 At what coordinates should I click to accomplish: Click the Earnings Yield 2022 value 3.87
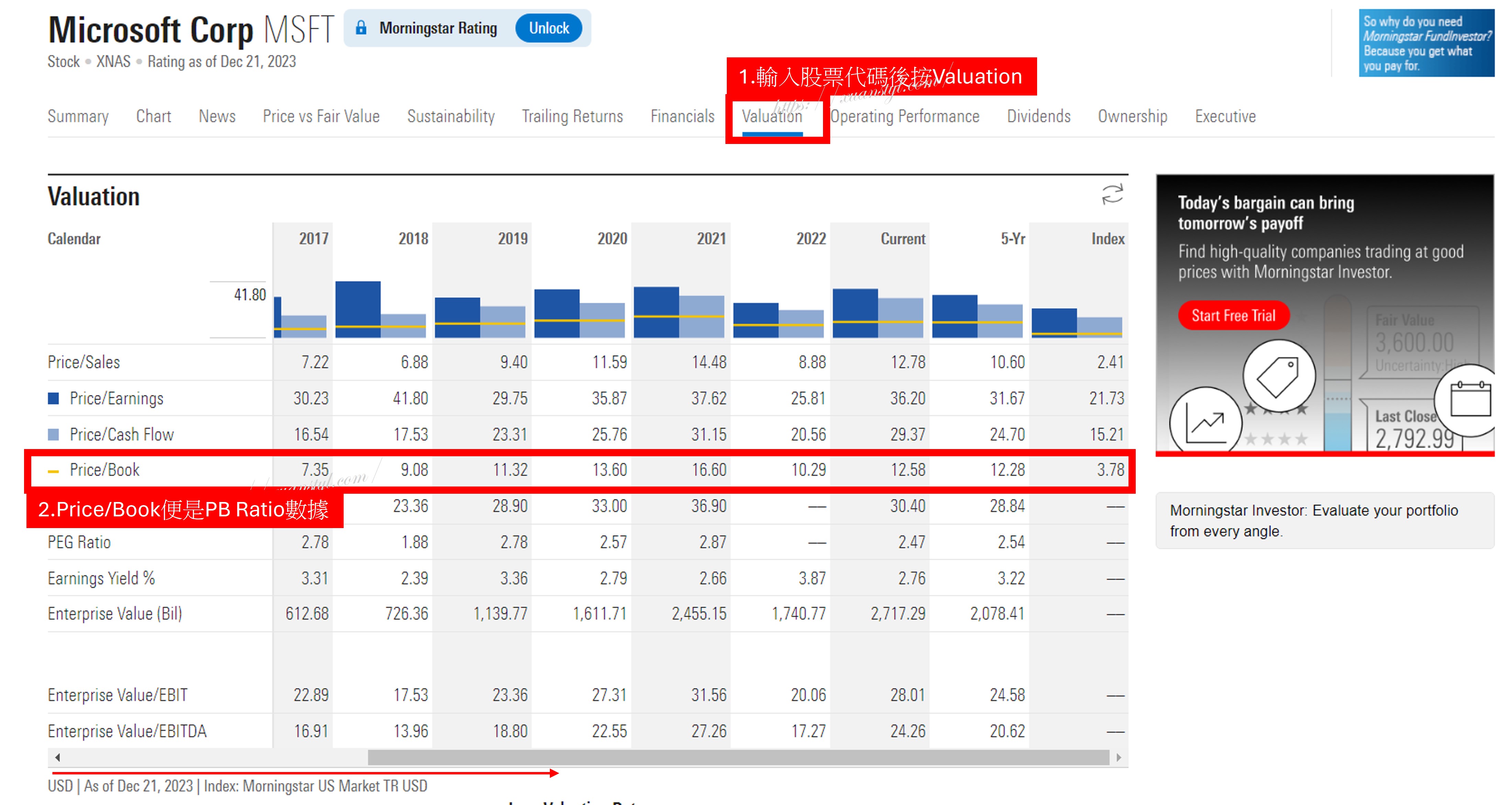click(812, 579)
